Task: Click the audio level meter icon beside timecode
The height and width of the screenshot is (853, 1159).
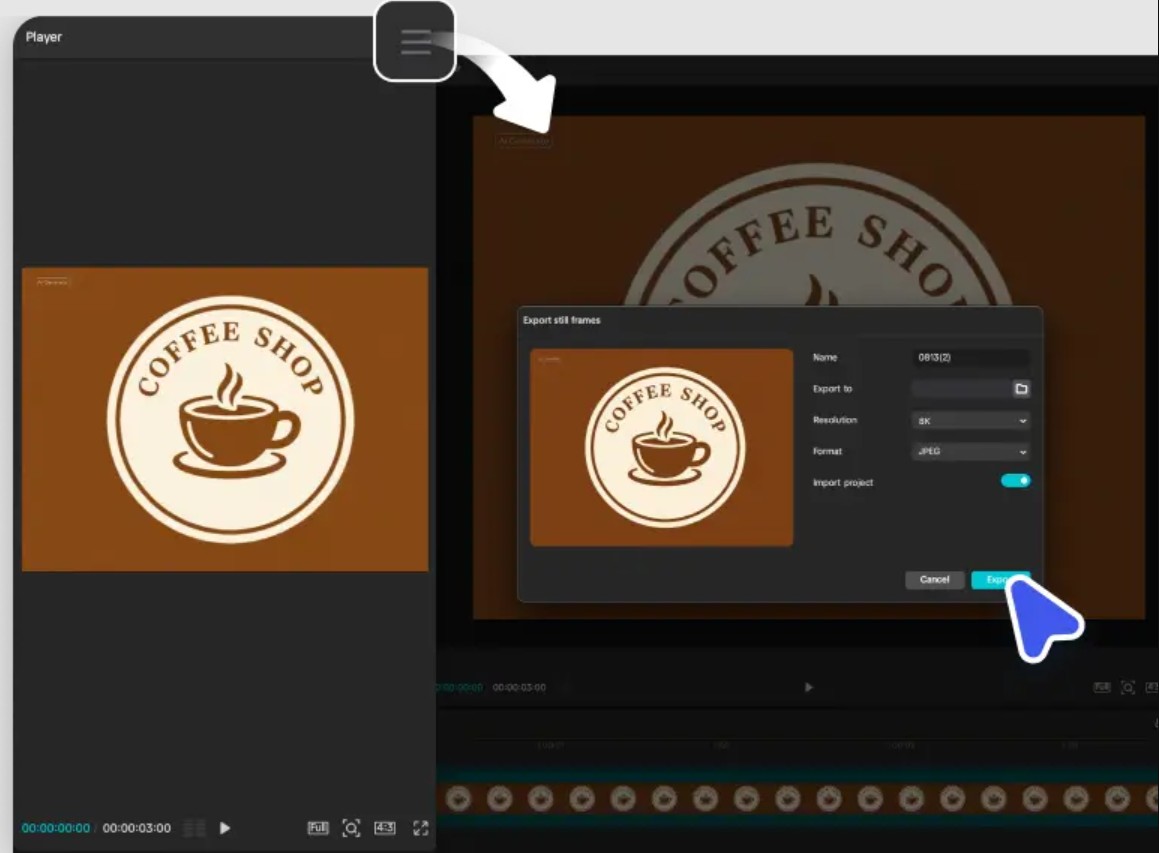Action: 195,828
